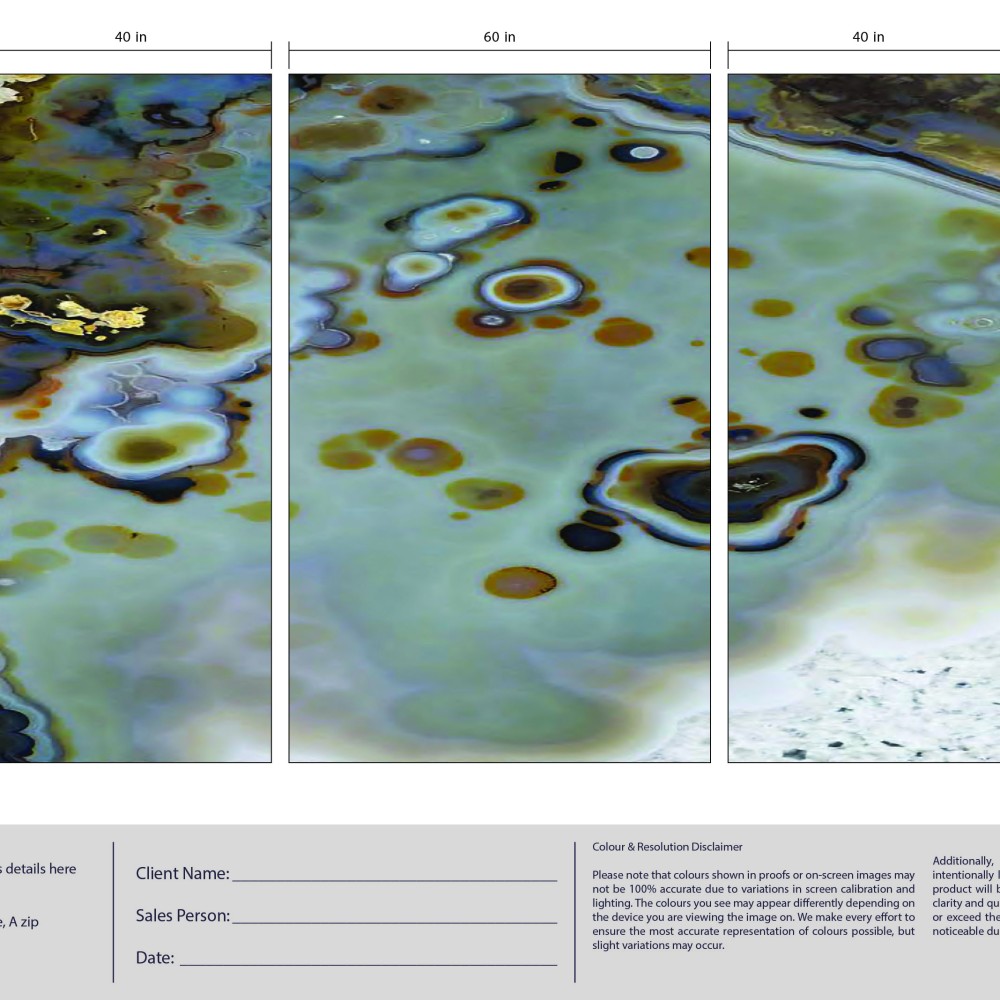
Task: Select the left 40 in agate panel
Action: coord(136,418)
